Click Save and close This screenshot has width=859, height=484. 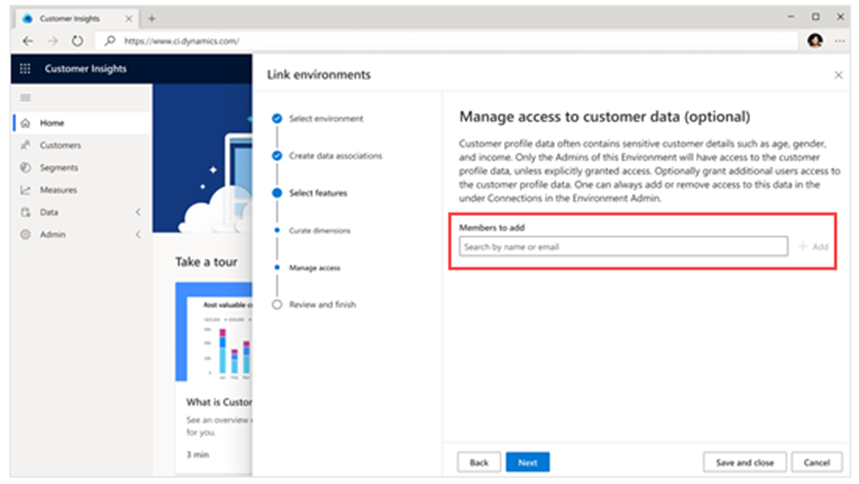point(745,463)
